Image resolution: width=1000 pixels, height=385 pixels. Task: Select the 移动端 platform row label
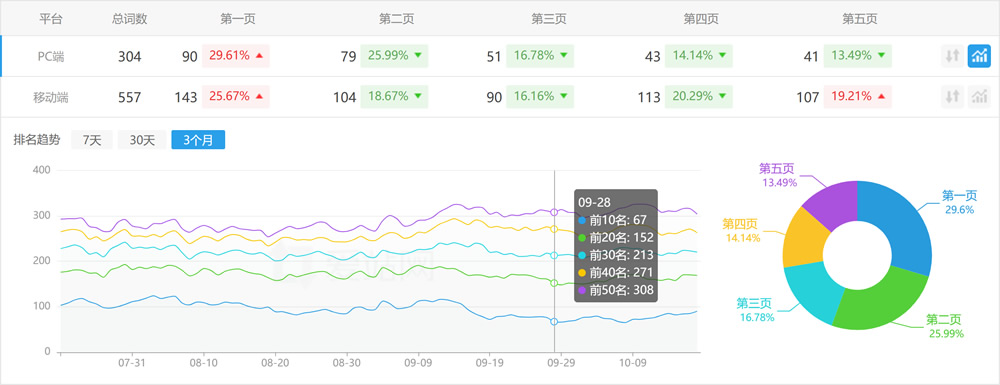tap(51, 98)
